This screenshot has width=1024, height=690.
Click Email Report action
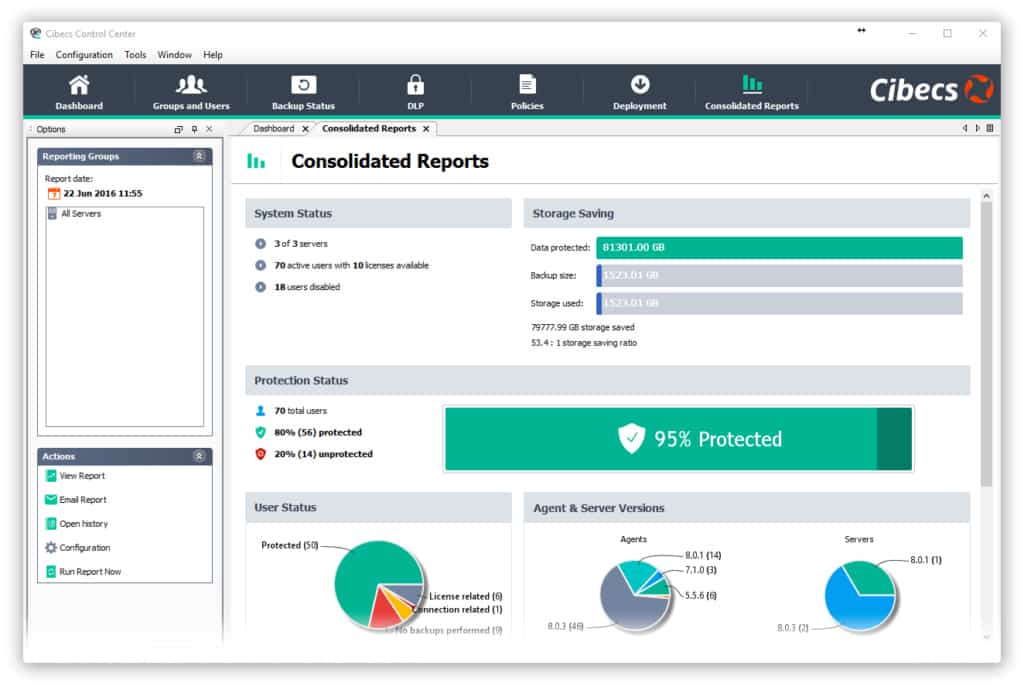[x=83, y=500]
